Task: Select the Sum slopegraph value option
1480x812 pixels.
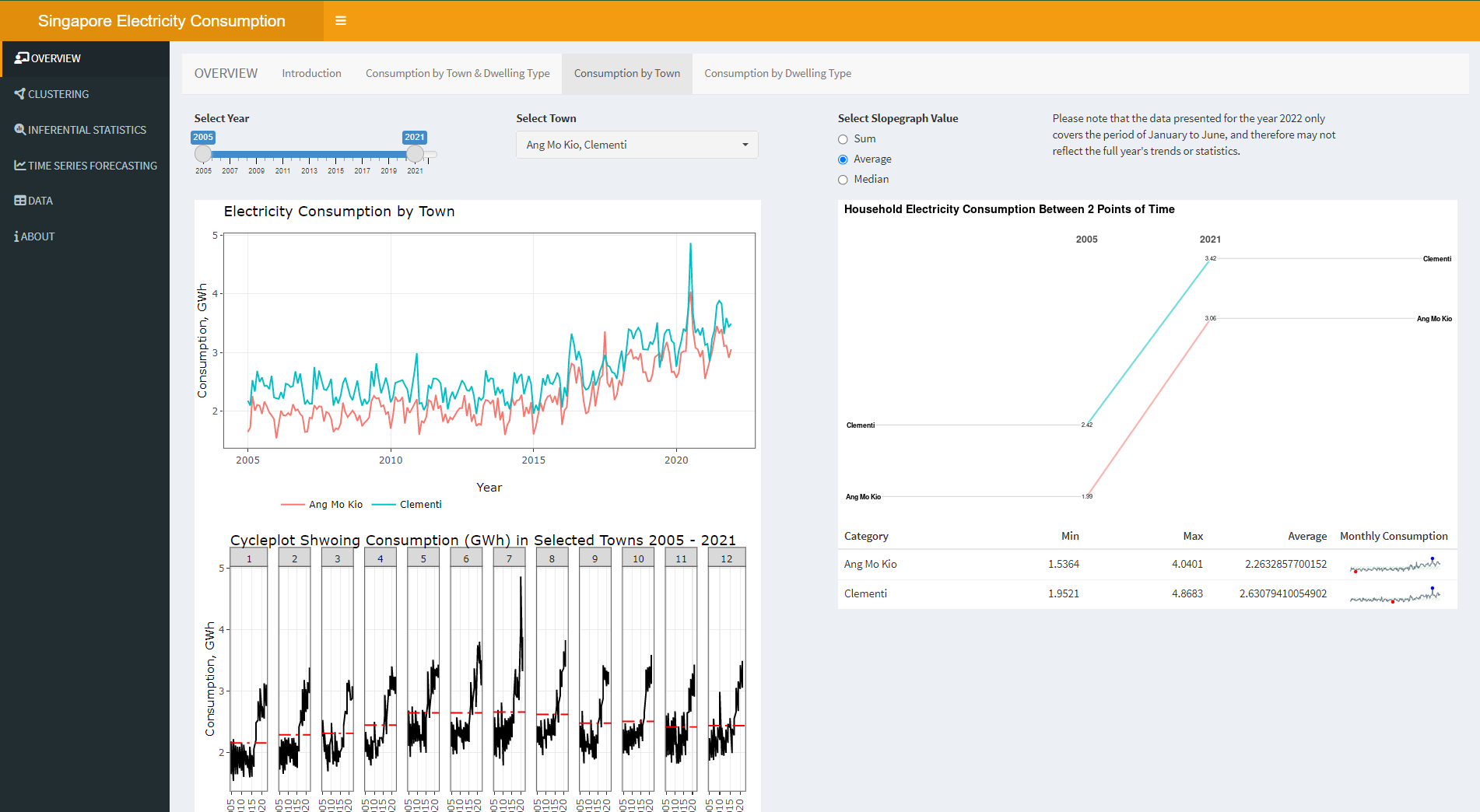Action: click(x=843, y=139)
